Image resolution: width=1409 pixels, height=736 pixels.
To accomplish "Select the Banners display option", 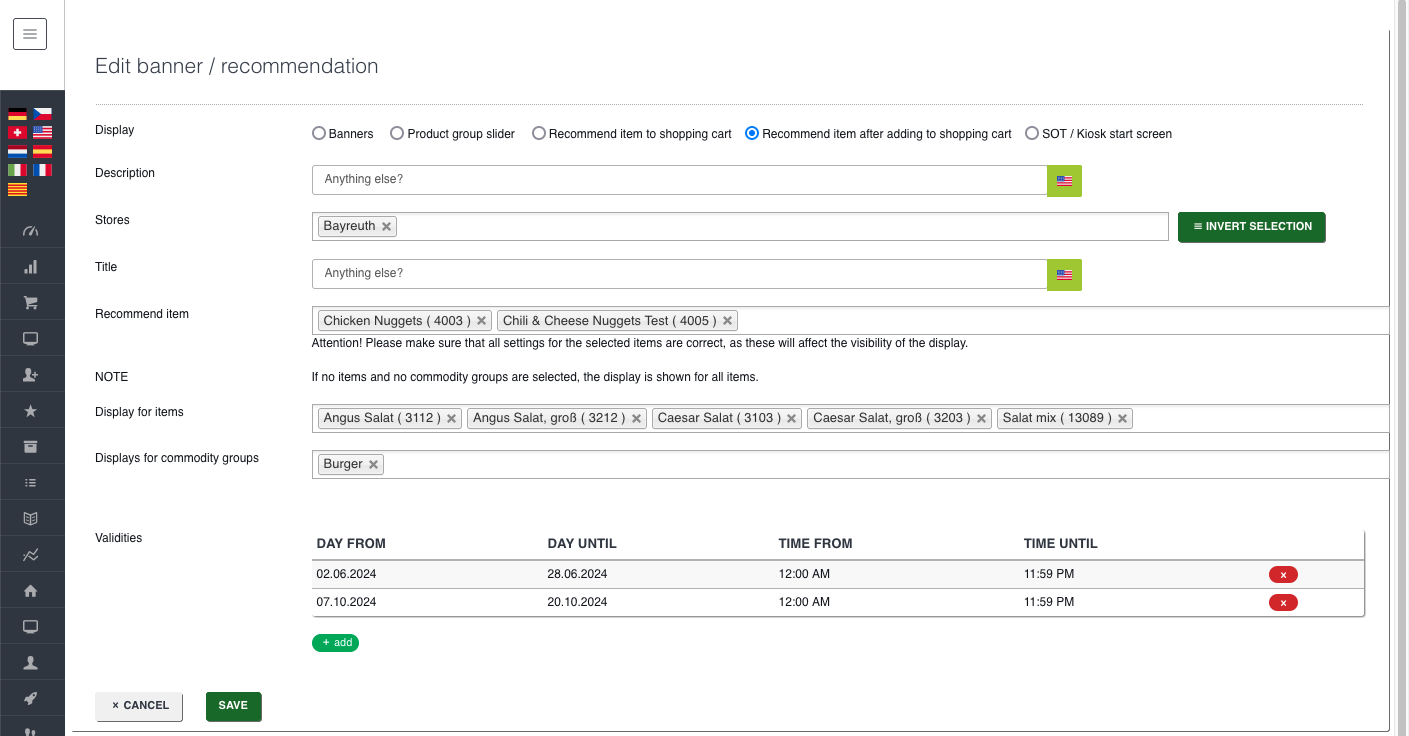I will [x=319, y=133].
